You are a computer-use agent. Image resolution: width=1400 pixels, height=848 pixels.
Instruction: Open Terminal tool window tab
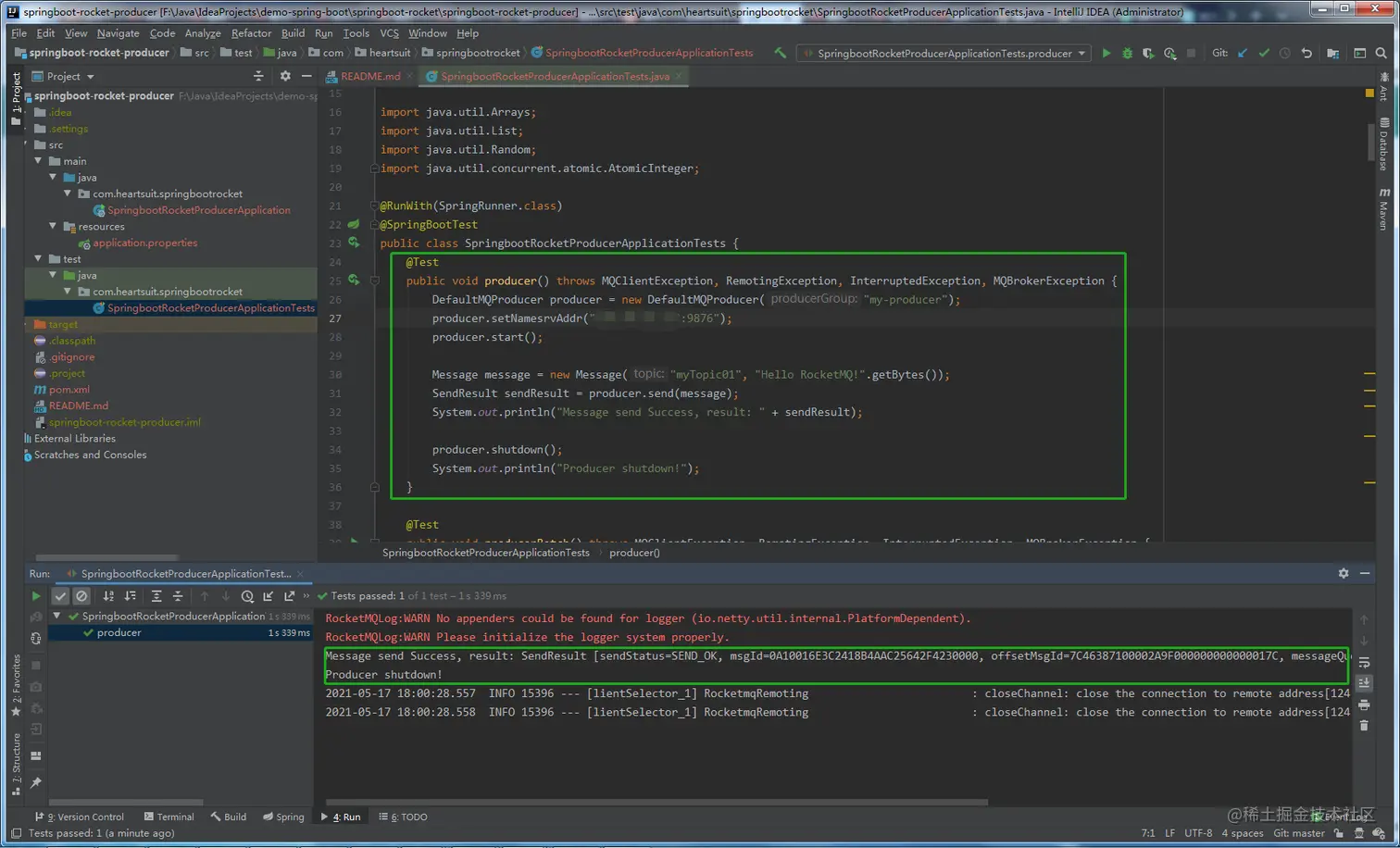pyautogui.click(x=169, y=817)
